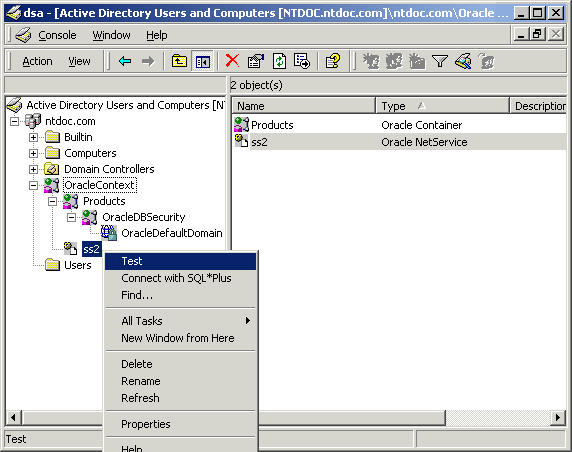Expand the Builtin tree node
Image resolution: width=572 pixels, height=452 pixels.
coord(33,137)
